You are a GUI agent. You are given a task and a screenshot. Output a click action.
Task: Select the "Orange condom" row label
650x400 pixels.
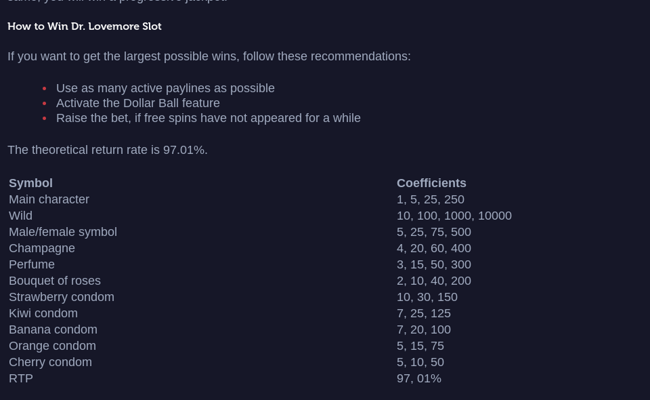coord(52,346)
